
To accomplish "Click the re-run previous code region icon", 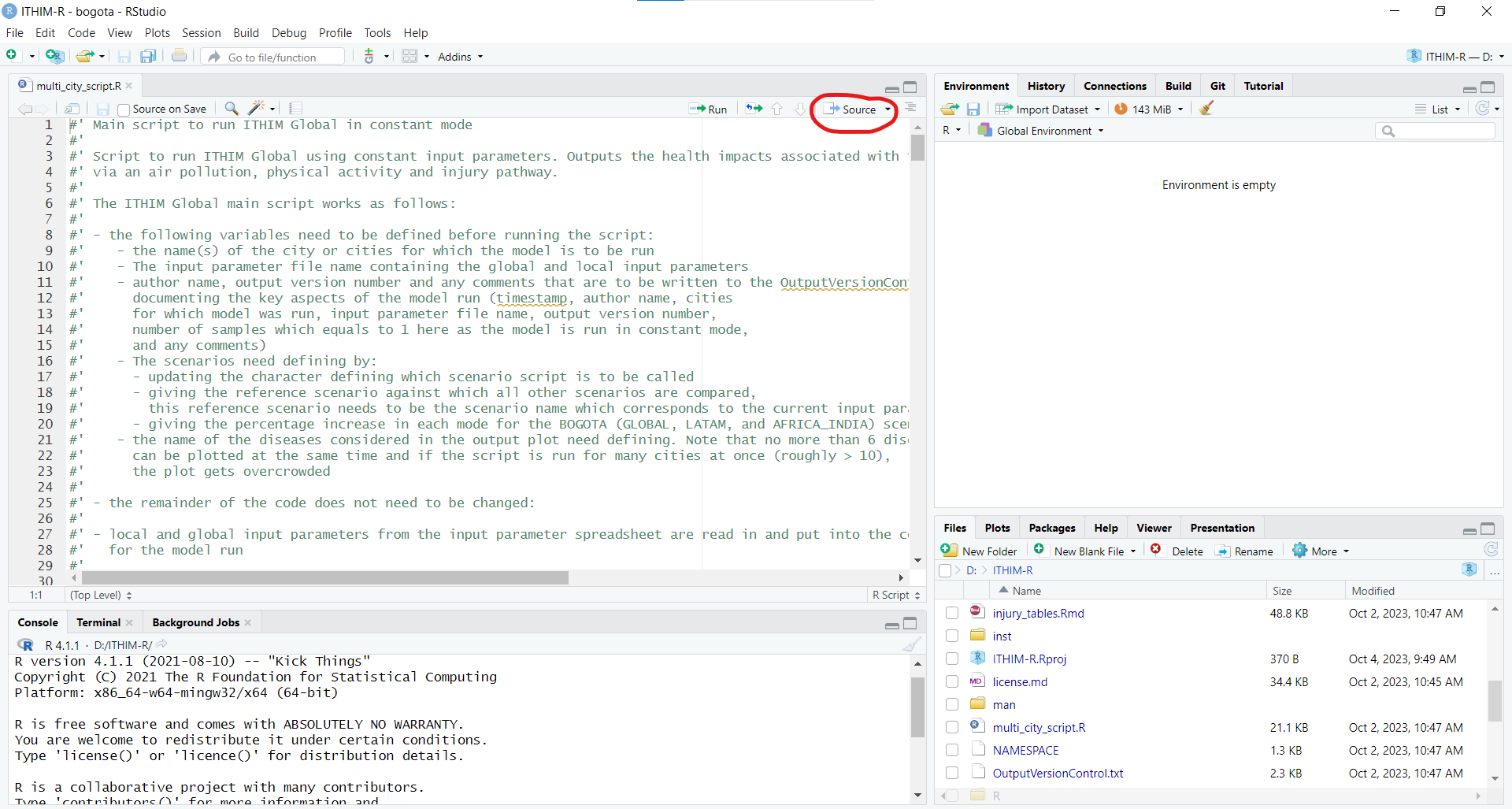I will [x=754, y=109].
